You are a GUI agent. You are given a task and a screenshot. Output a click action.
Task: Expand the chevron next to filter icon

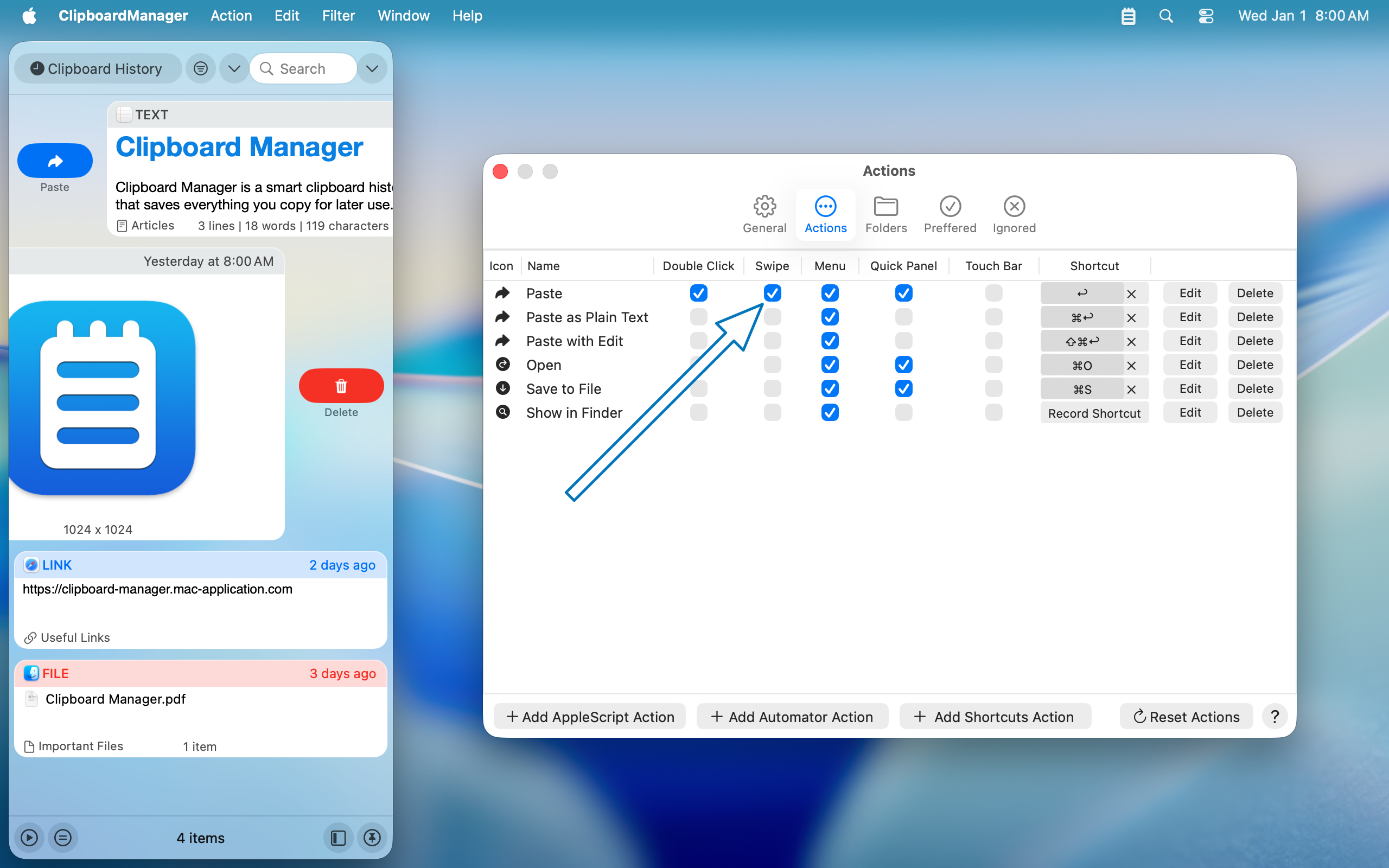234,69
